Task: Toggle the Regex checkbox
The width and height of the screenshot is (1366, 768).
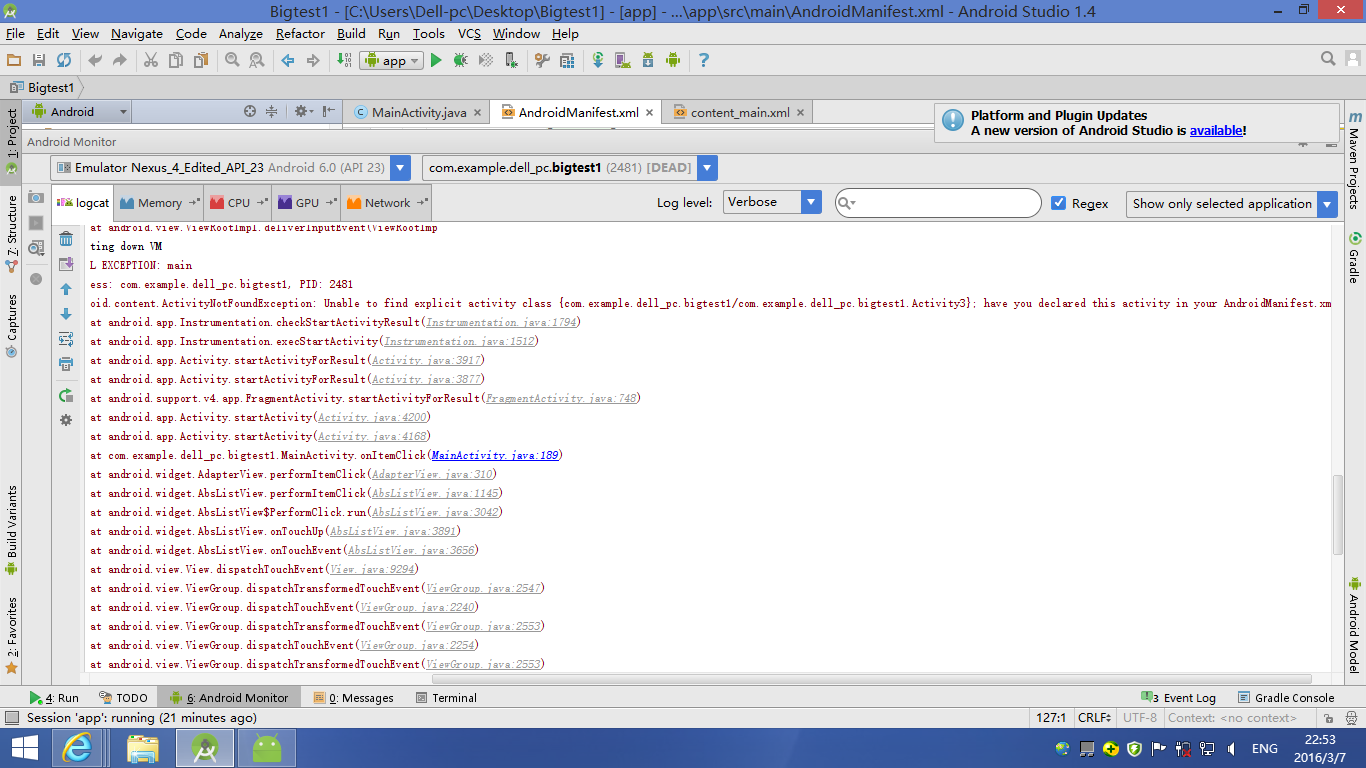Action: tap(1059, 203)
